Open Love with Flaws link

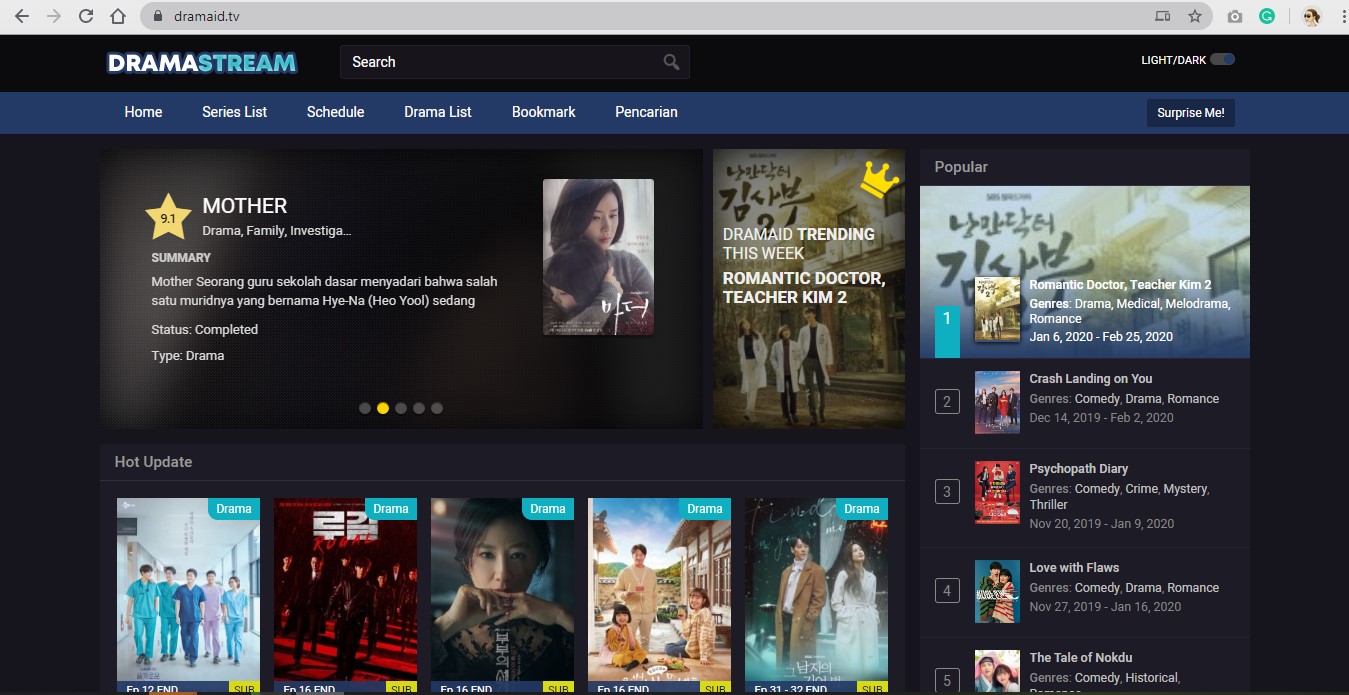[1074, 568]
